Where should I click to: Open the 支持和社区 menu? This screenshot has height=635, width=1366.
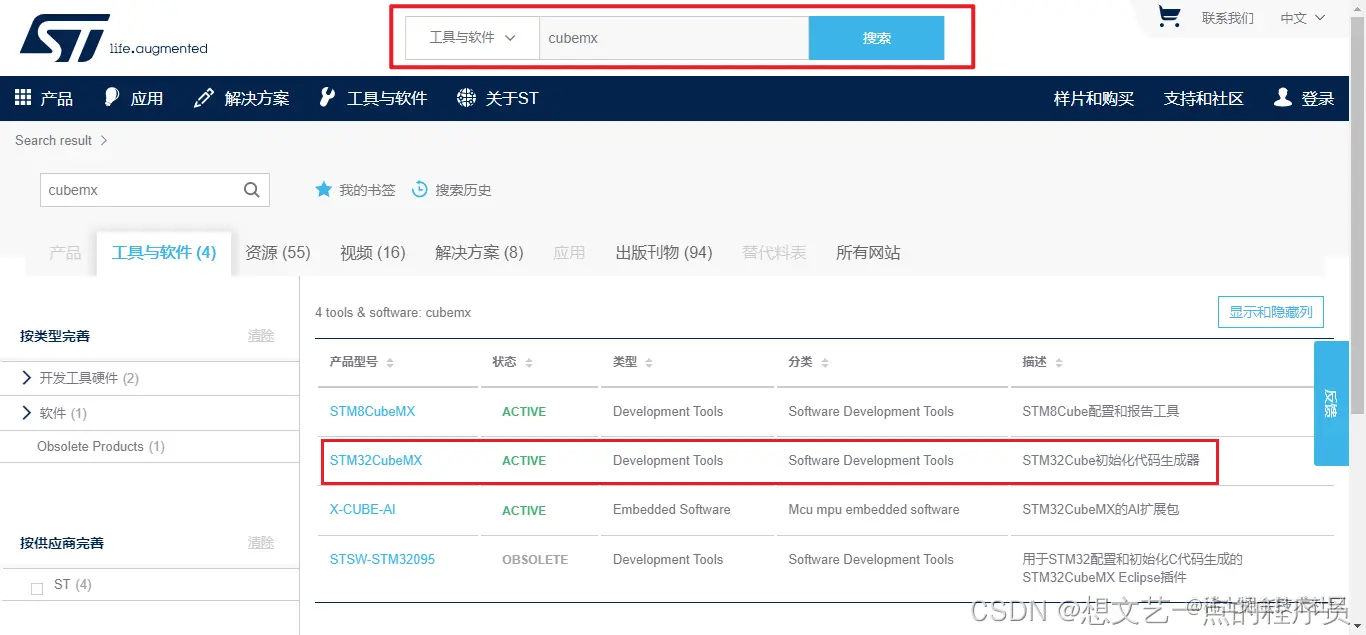(x=1204, y=98)
